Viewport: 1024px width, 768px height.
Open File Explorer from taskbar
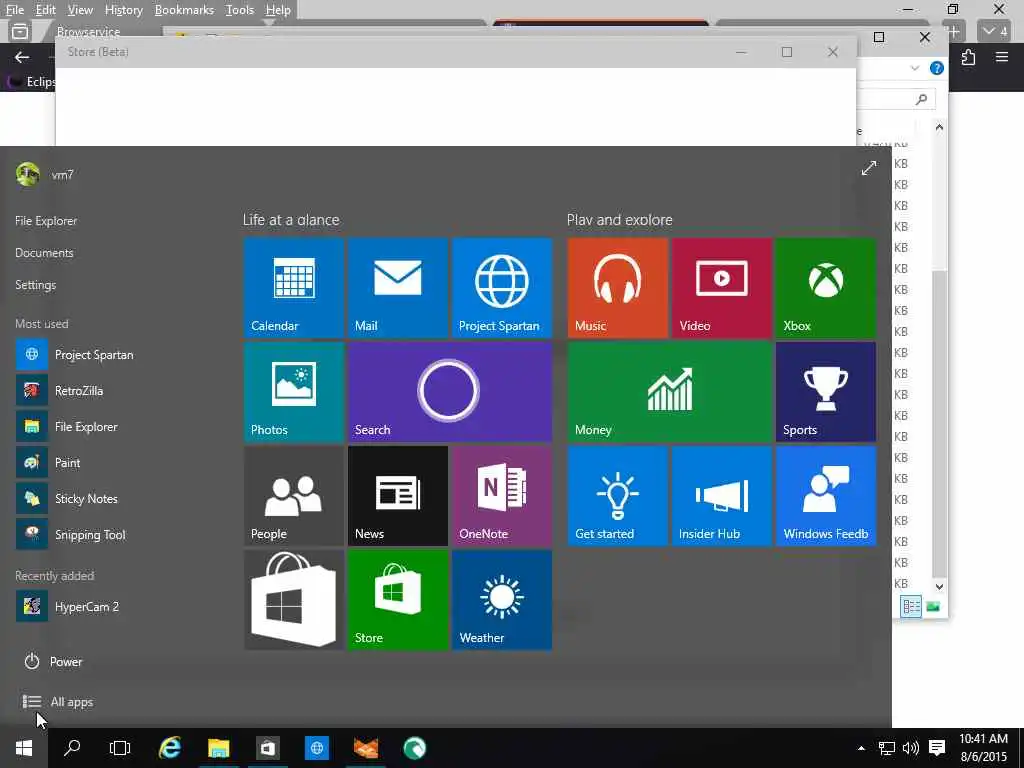click(x=219, y=748)
